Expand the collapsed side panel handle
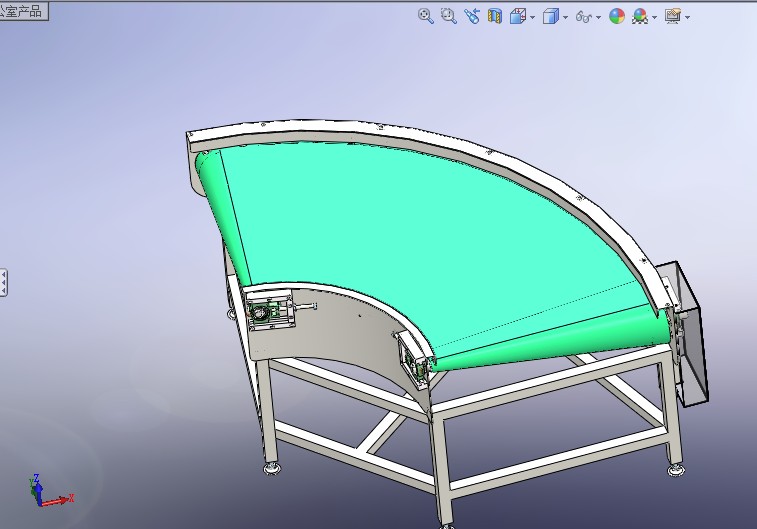757x529 pixels. click(3, 282)
